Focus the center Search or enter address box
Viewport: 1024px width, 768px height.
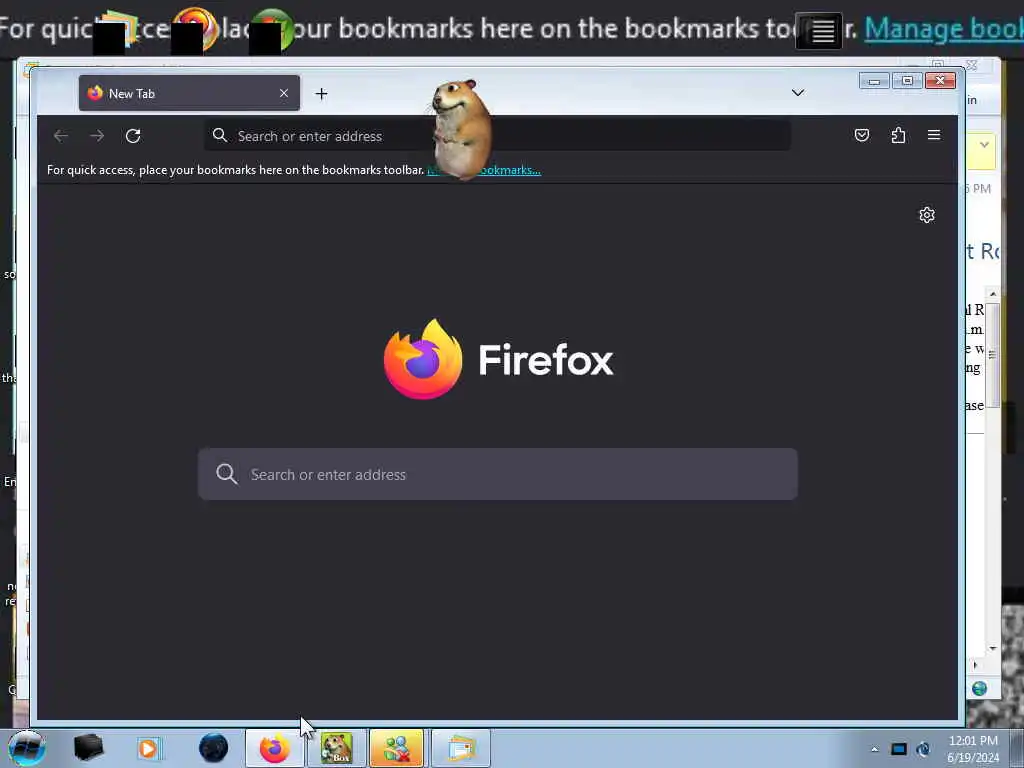point(498,474)
